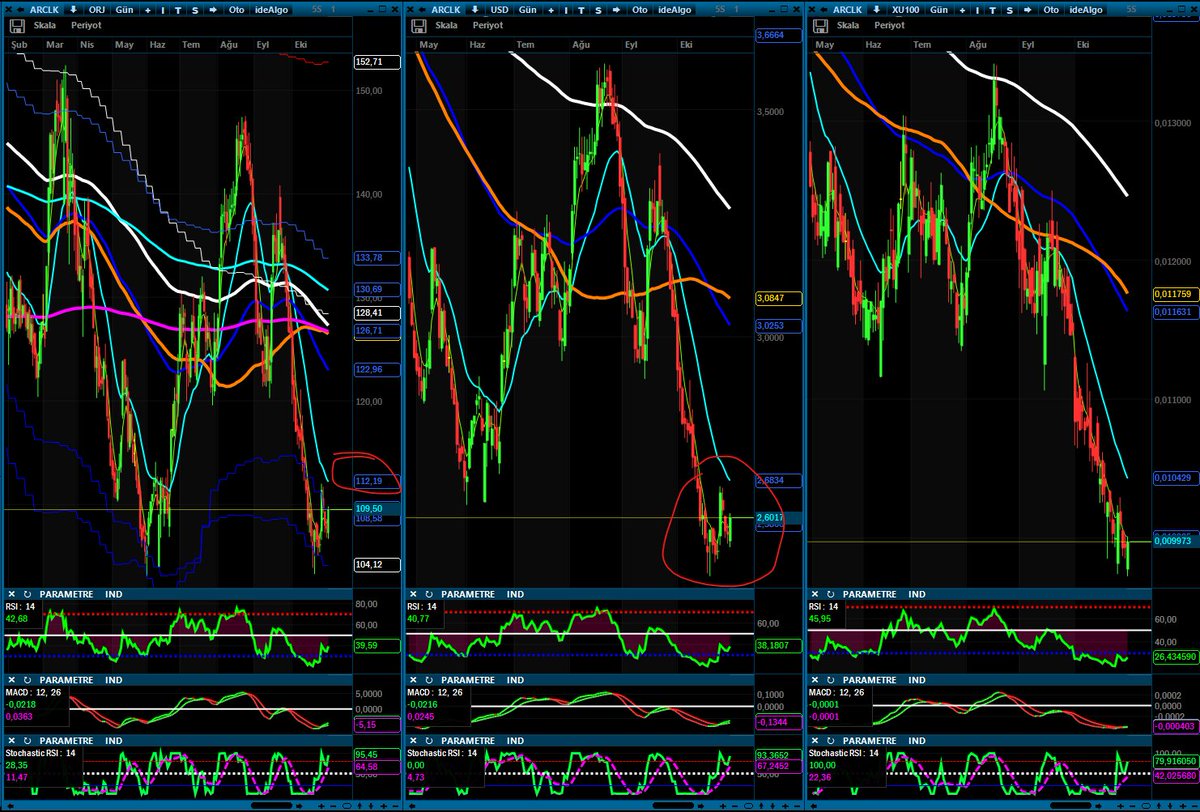Open the Periyot menu in XU100 chart
This screenshot has width=1200, height=812.
[x=890, y=25]
